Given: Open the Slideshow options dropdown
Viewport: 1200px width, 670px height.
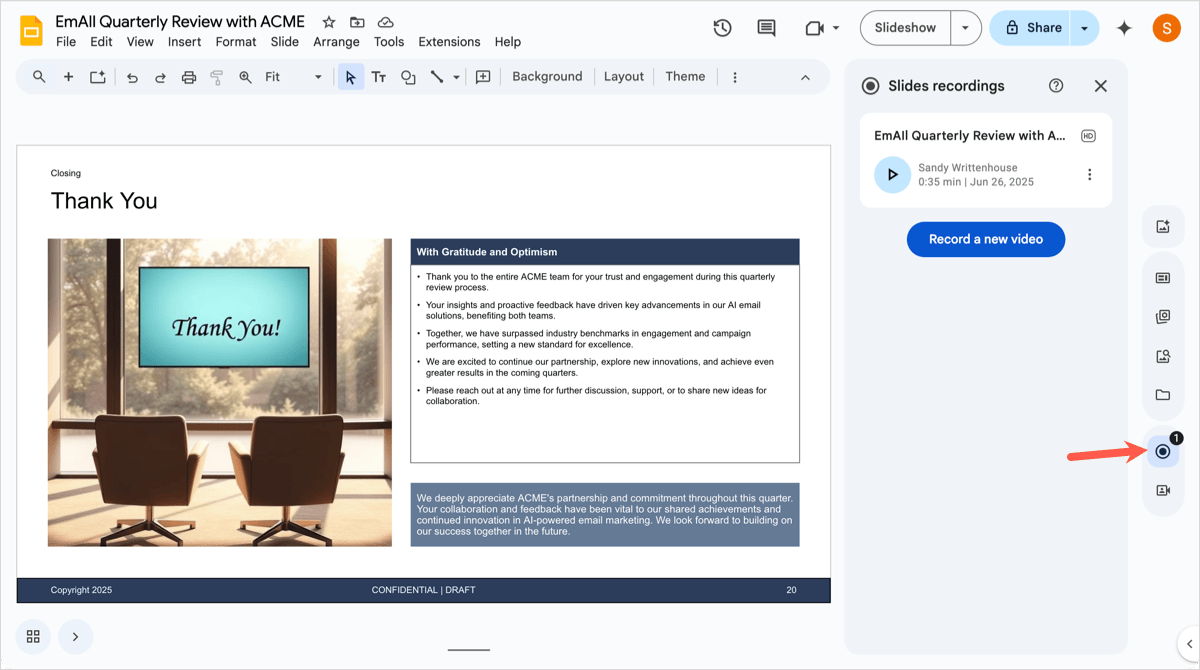Looking at the screenshot, I should pyautogui.click(x=965, y=28).
